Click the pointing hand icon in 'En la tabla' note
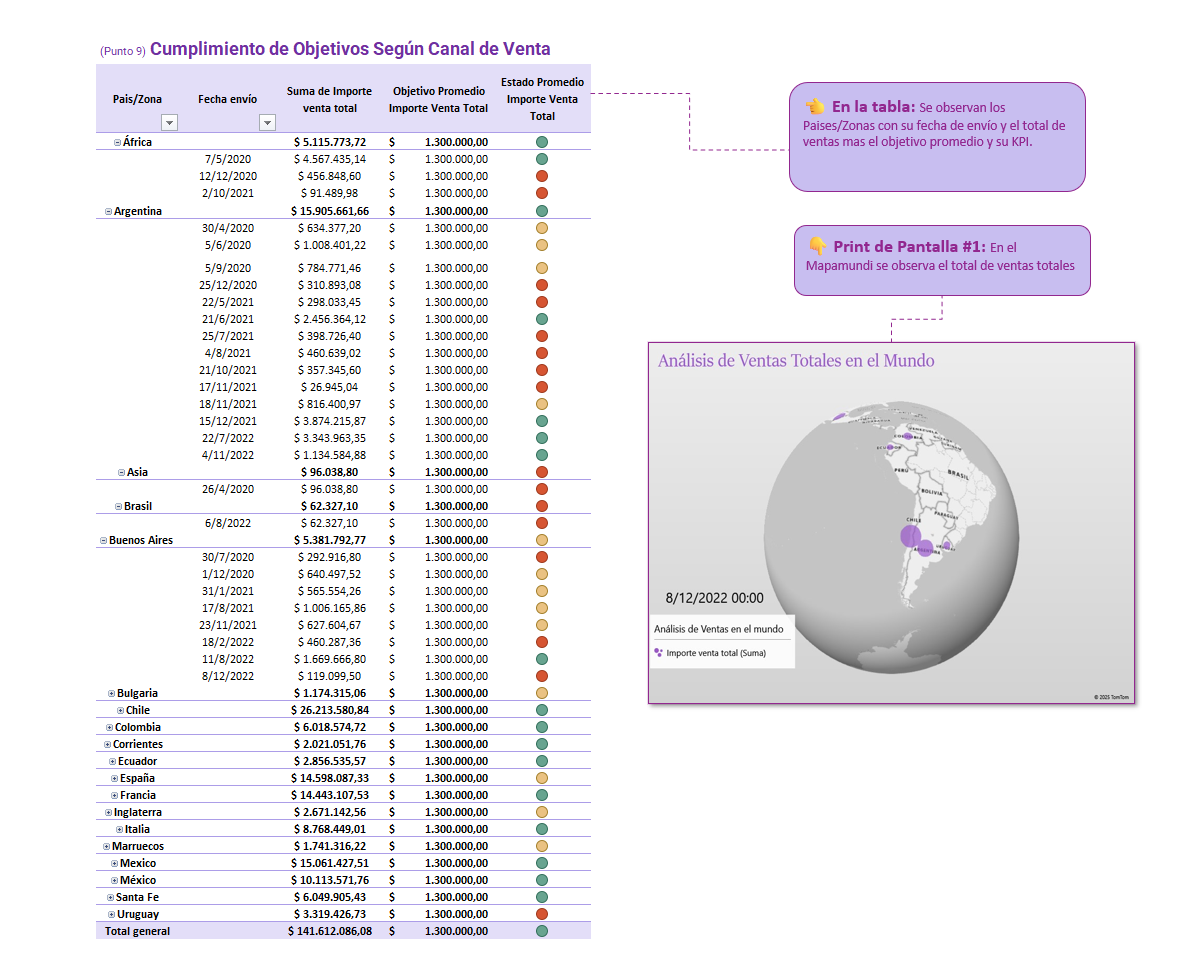This screenshot has height=959, width=1199. (815, 106)
